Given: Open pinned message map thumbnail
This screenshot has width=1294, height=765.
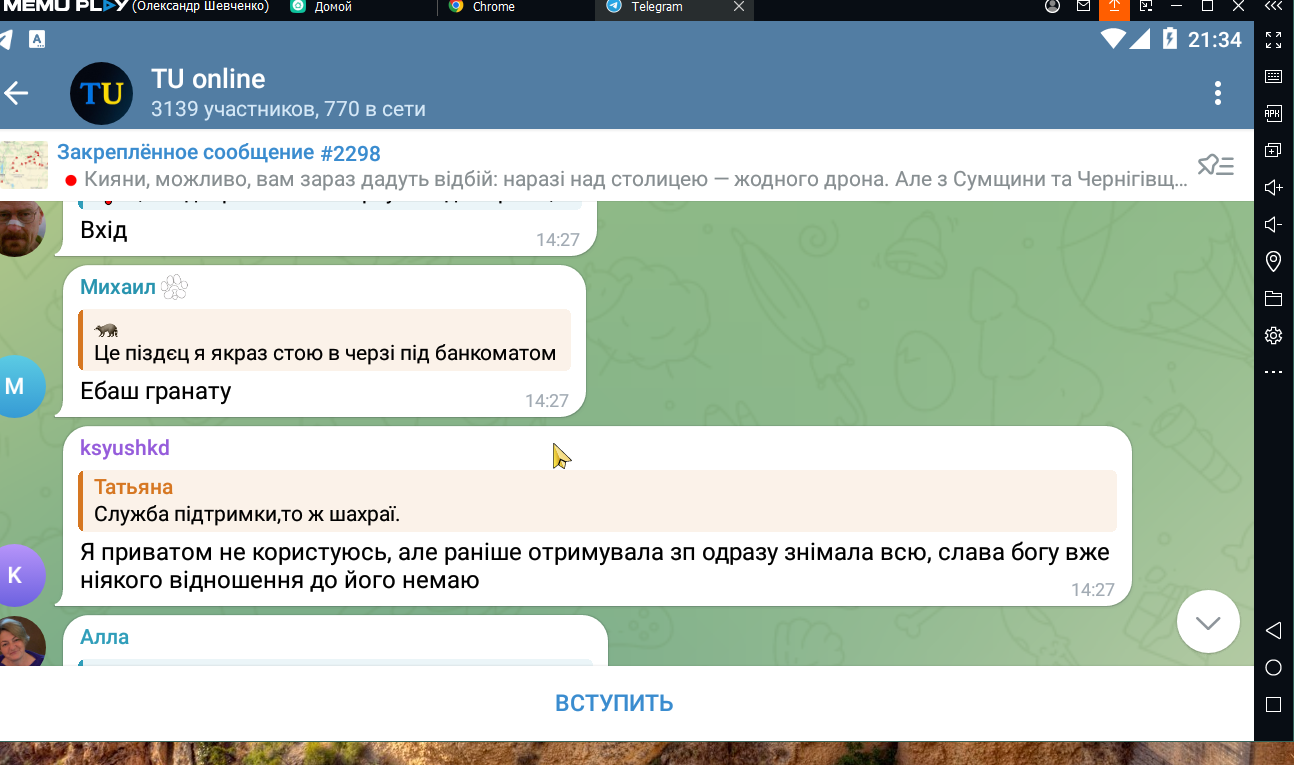Looking at the screenshot, I should coord(24,165).
